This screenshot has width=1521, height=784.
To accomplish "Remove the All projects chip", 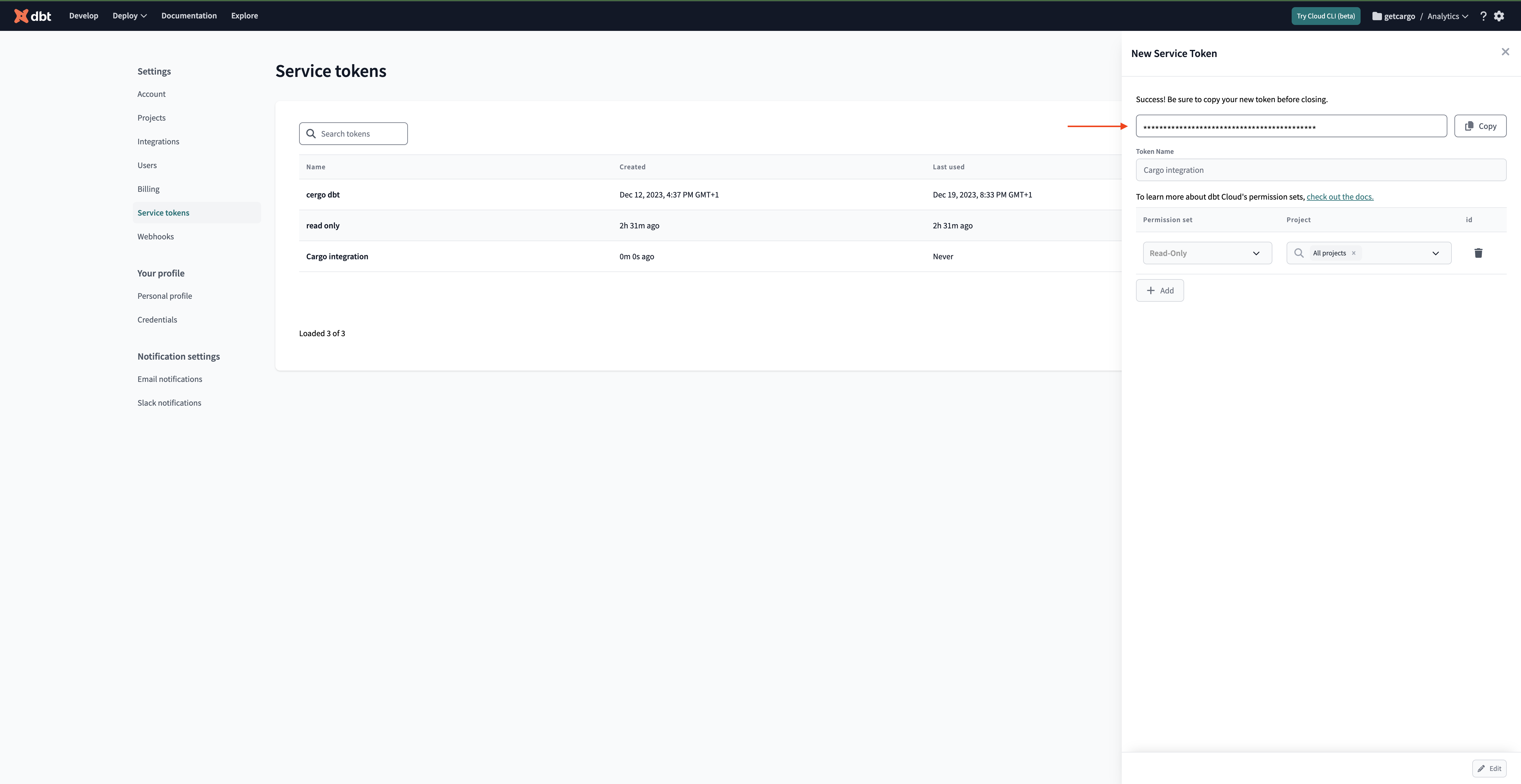I will point(1354,253).
